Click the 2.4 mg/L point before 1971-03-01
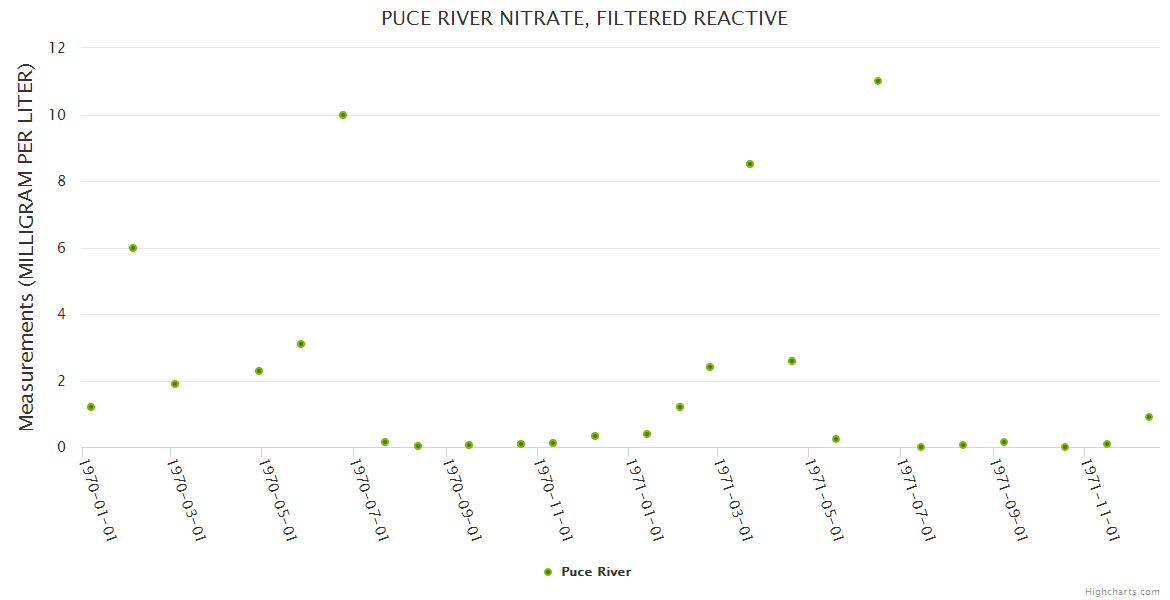The image size is (1170, 600). (x=710, y=367)
